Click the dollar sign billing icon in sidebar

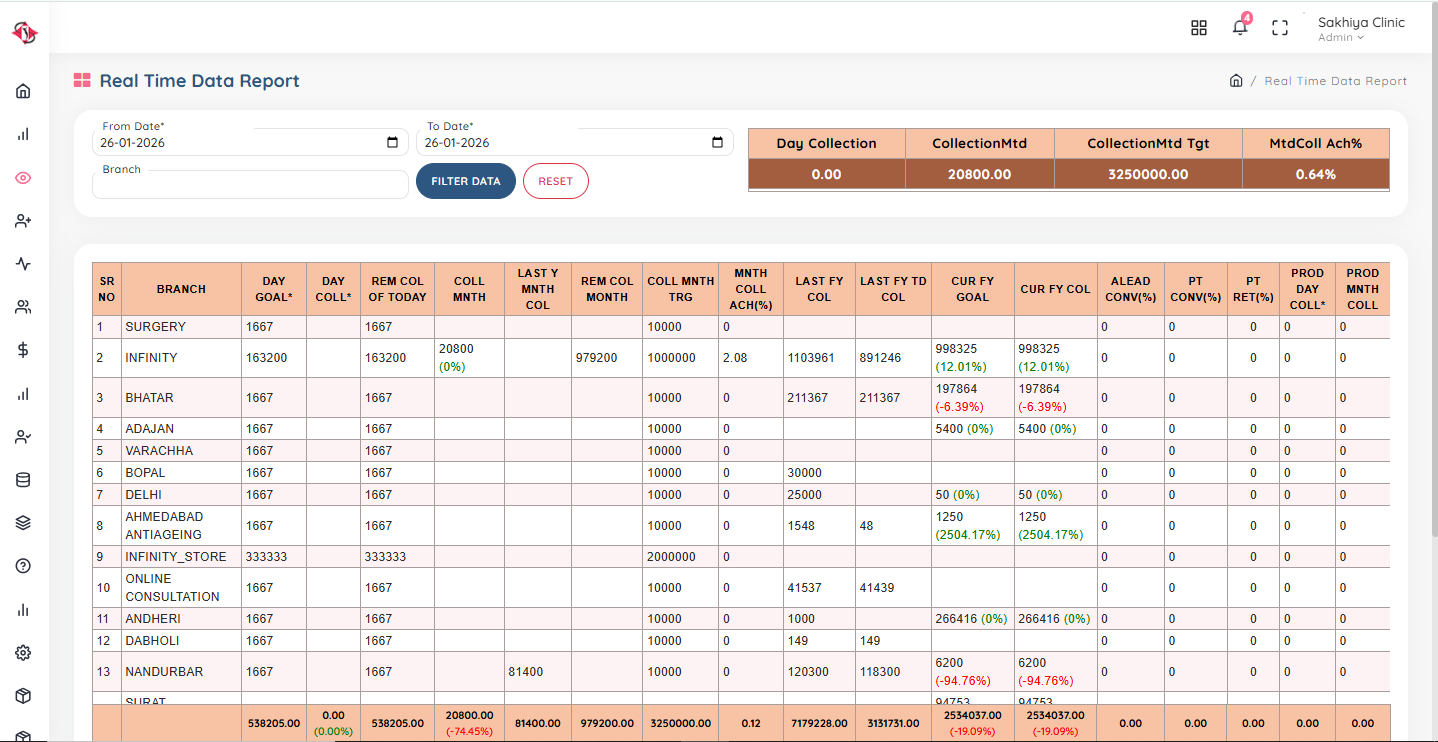(x=22, y=350)
